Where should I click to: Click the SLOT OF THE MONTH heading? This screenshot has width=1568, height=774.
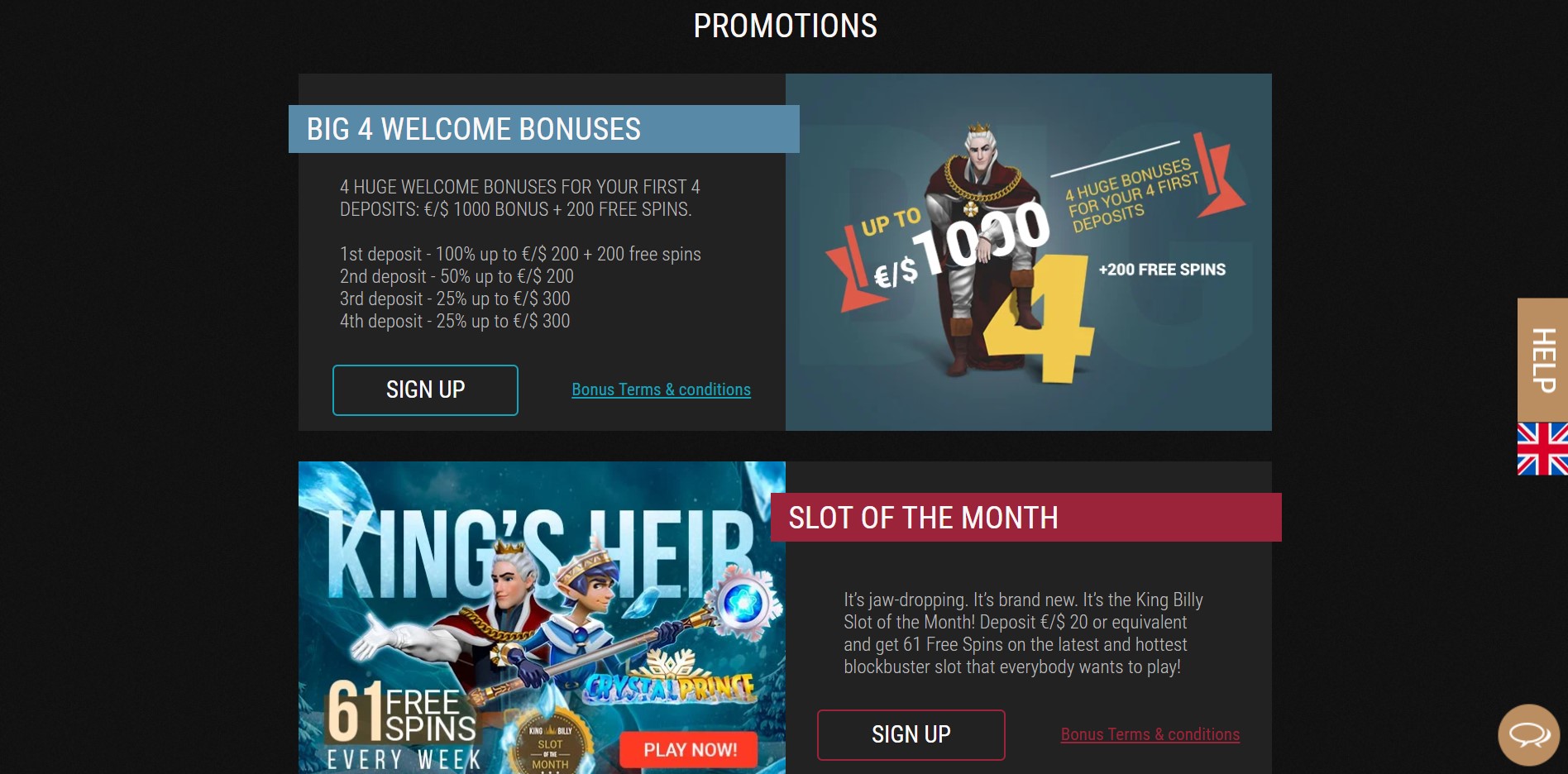pyautogui.click(x=923, y=518)
